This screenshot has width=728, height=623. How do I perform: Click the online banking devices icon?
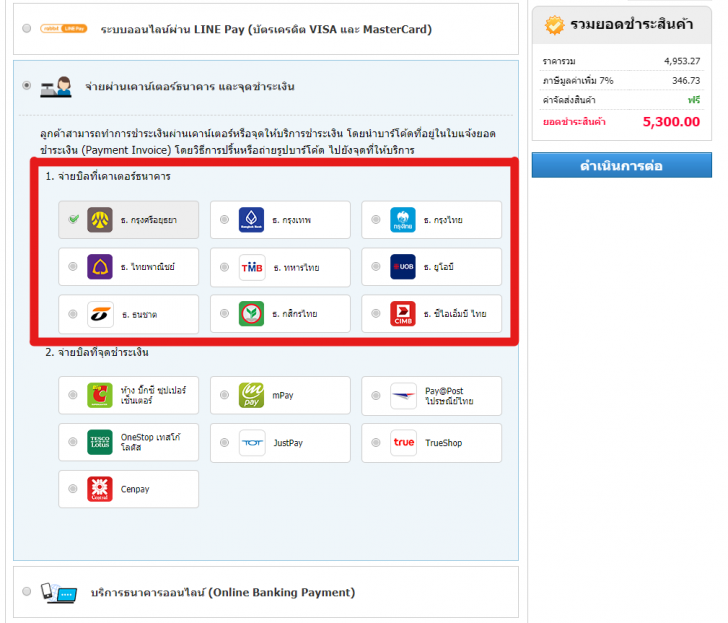click(x=59, y=592)
